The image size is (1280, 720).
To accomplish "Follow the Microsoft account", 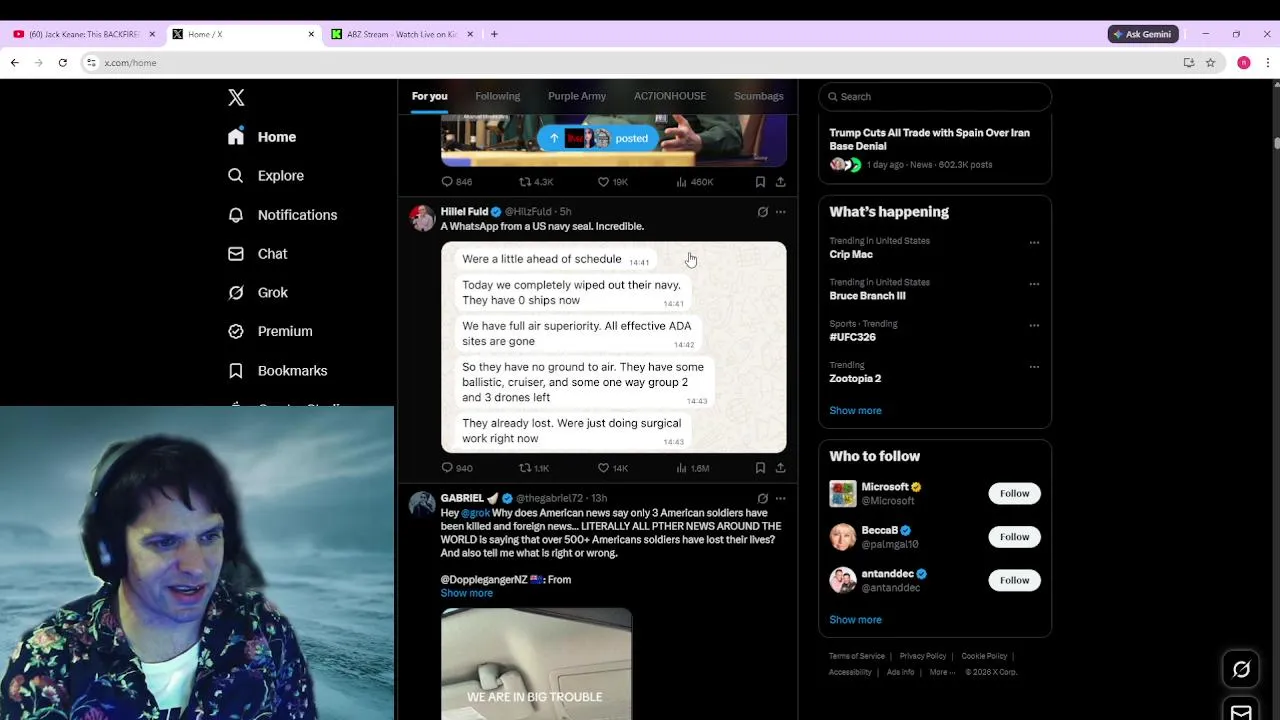I will [x=1014, y=493].
